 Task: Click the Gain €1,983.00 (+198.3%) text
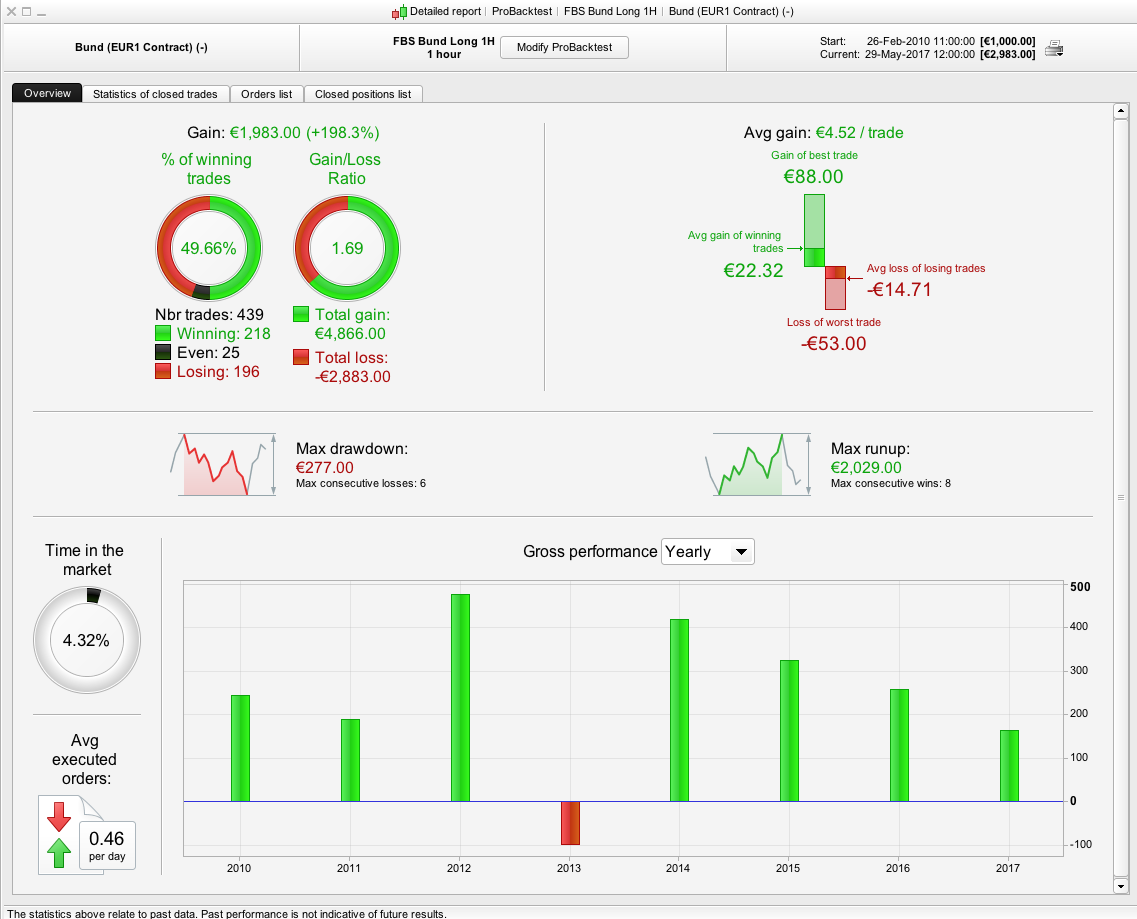coord(284,133)
